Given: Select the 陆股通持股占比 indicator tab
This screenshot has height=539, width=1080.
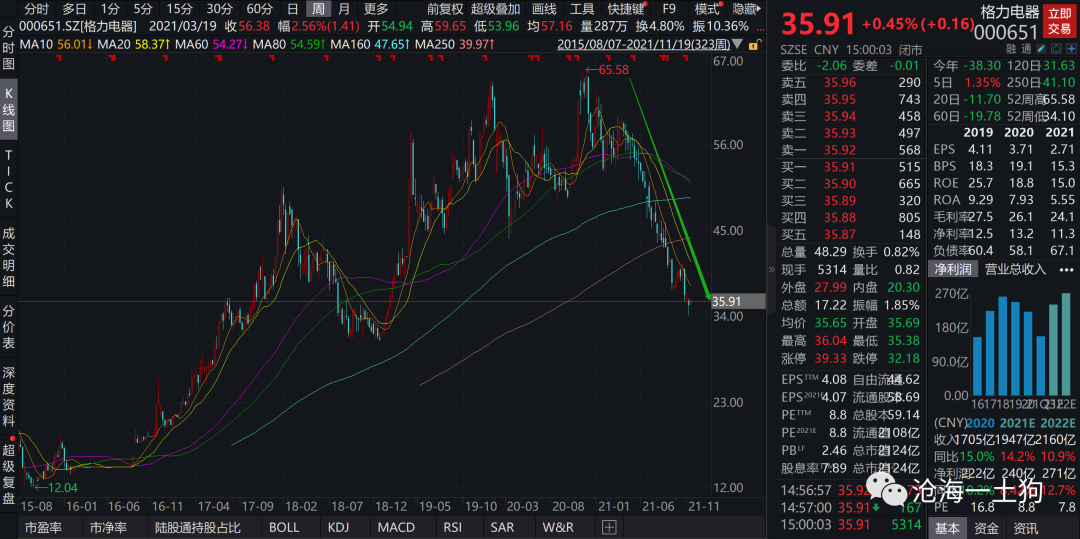Looking at the screenshot, I should (x=196, y=528).
